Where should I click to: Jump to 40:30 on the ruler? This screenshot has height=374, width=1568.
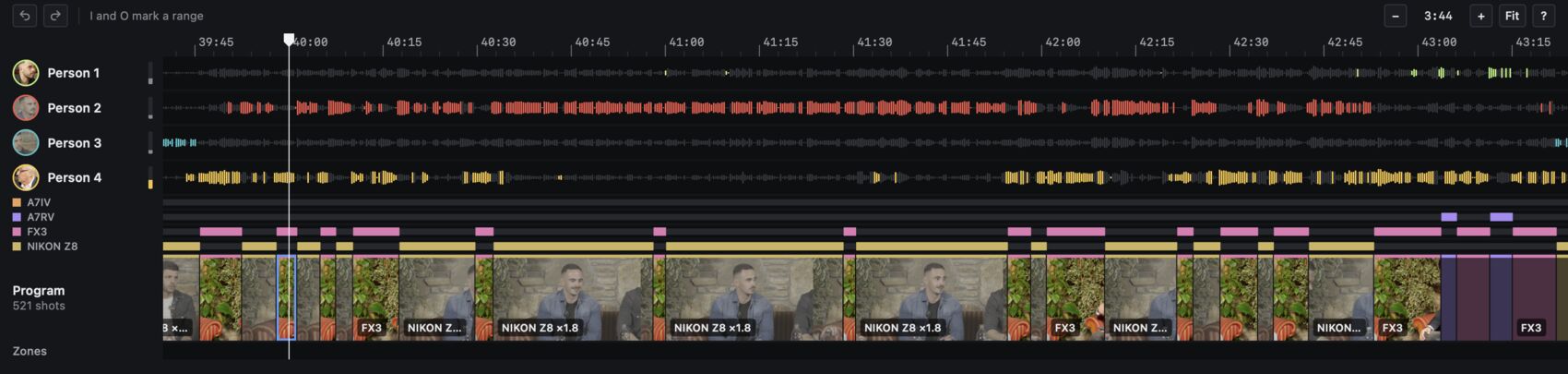(498, 42)
